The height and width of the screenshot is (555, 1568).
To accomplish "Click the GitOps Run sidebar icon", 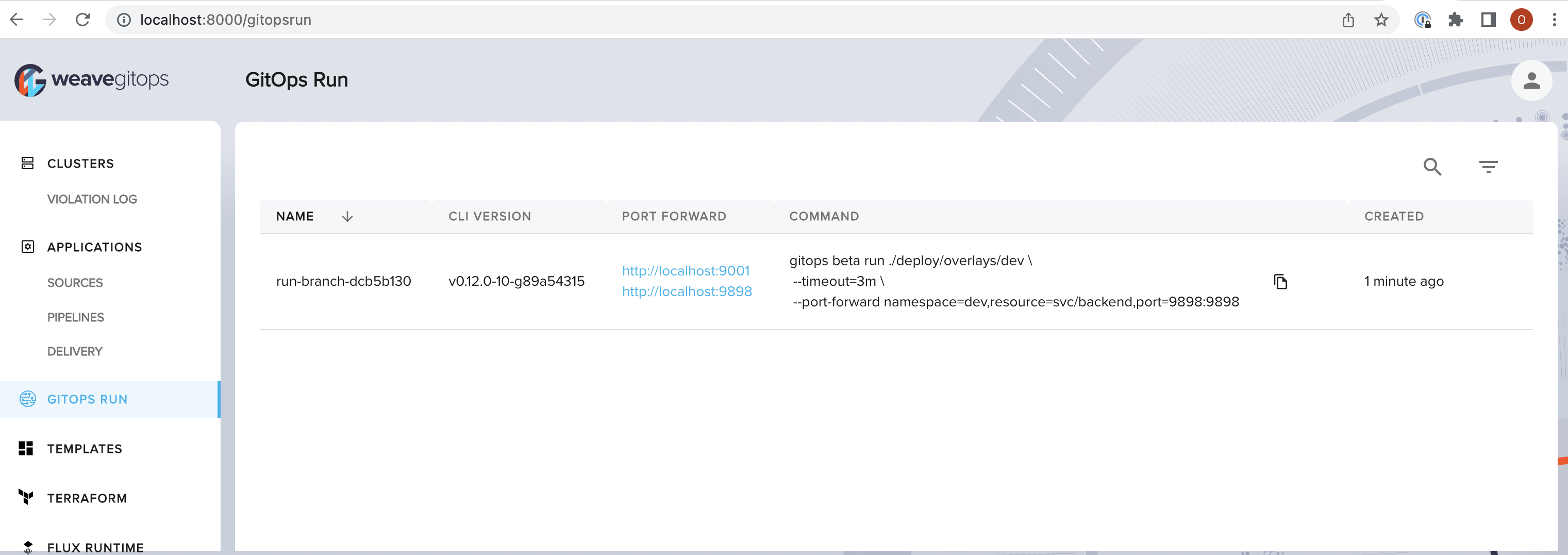I will click(27, 399).
